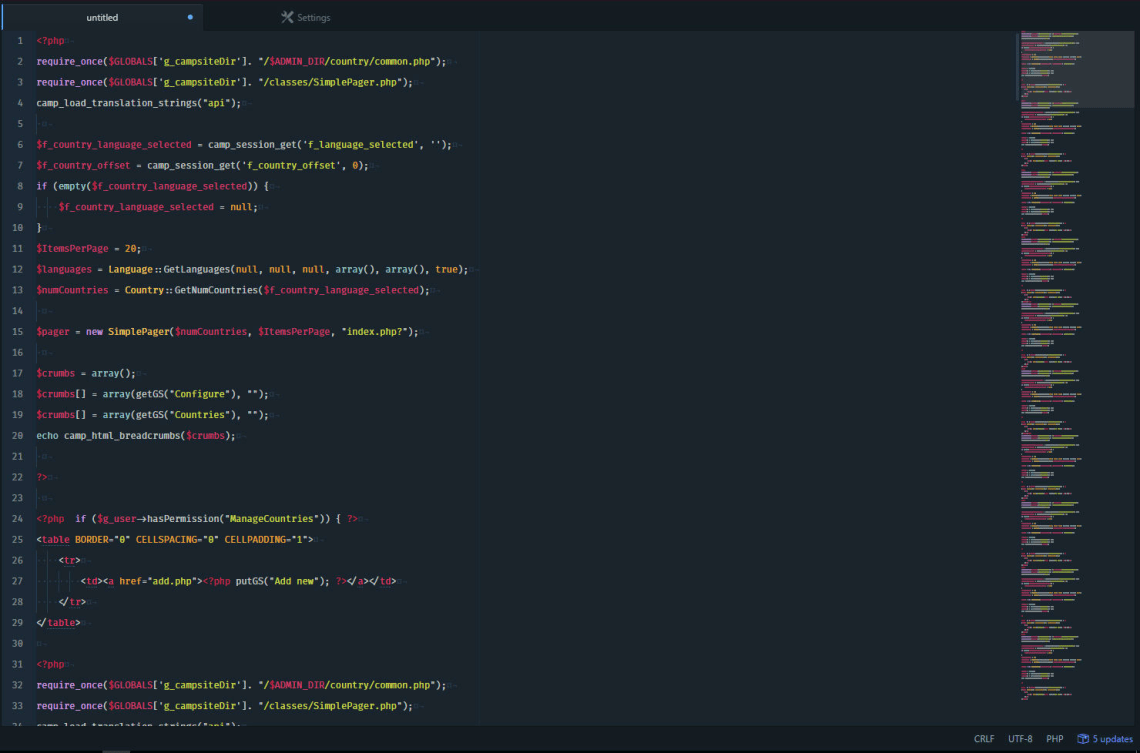Screen dimensions: 1140x753
Task: Click SimplePager on line 15
Action: [138, 331]
